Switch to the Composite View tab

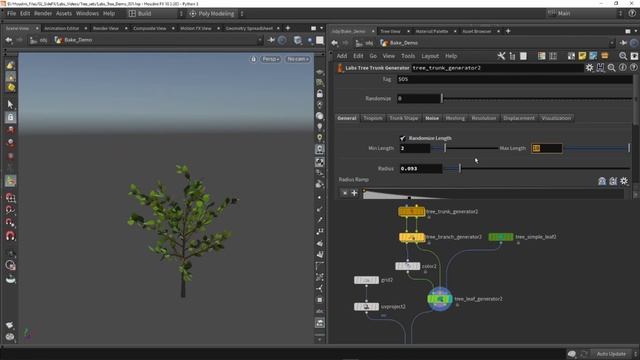click(x=149, y=28)
